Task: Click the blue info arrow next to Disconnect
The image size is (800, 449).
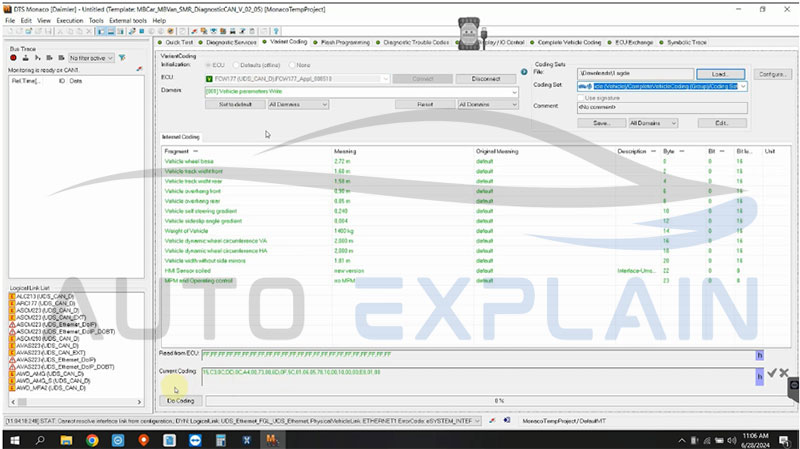Action: [524, 72]
